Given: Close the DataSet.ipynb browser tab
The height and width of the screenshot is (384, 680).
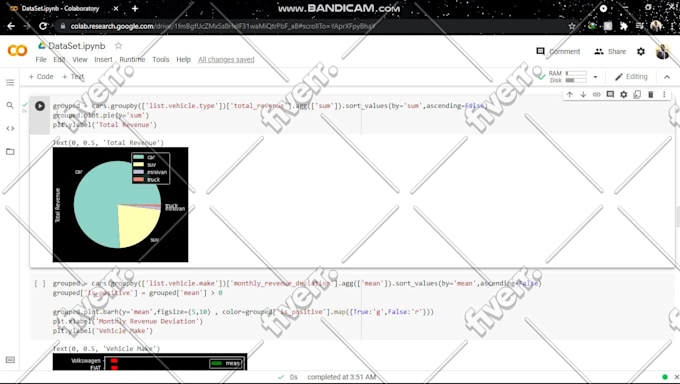Looking at the screenshot, I should (x=116, y=8).
